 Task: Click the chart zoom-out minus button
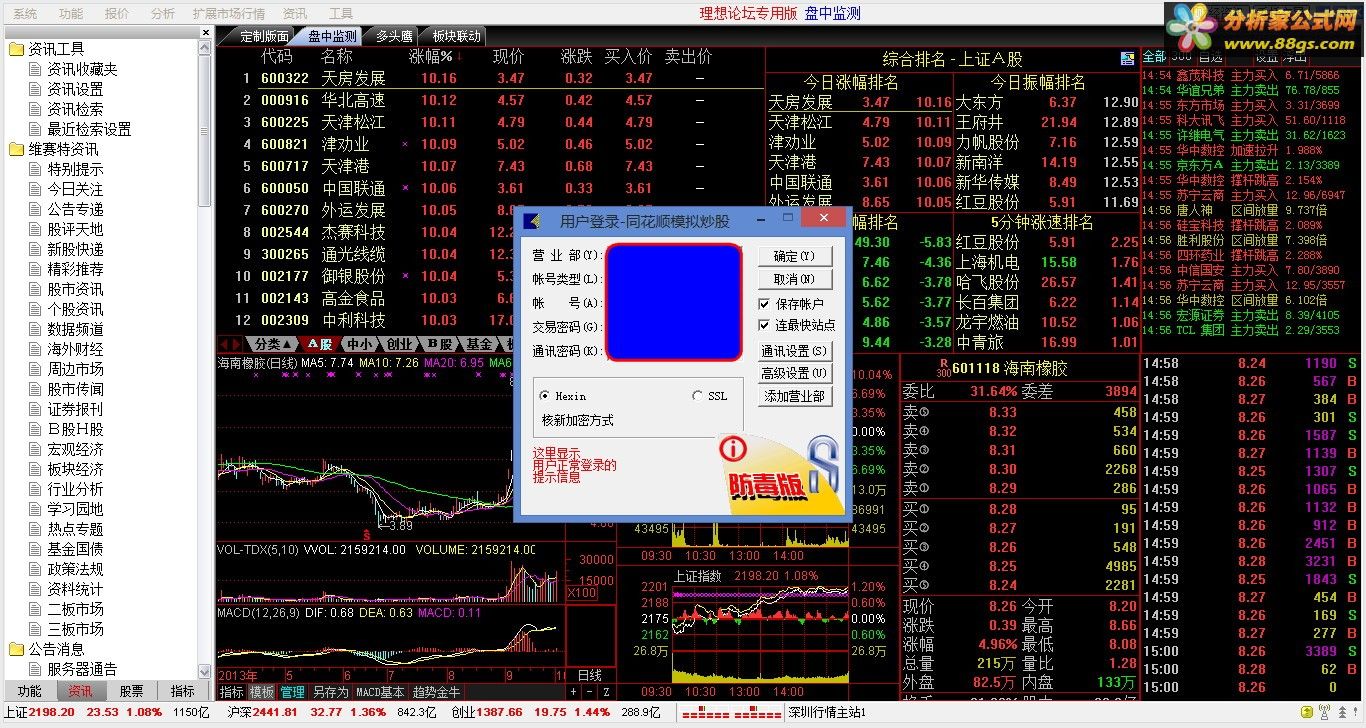589,692
